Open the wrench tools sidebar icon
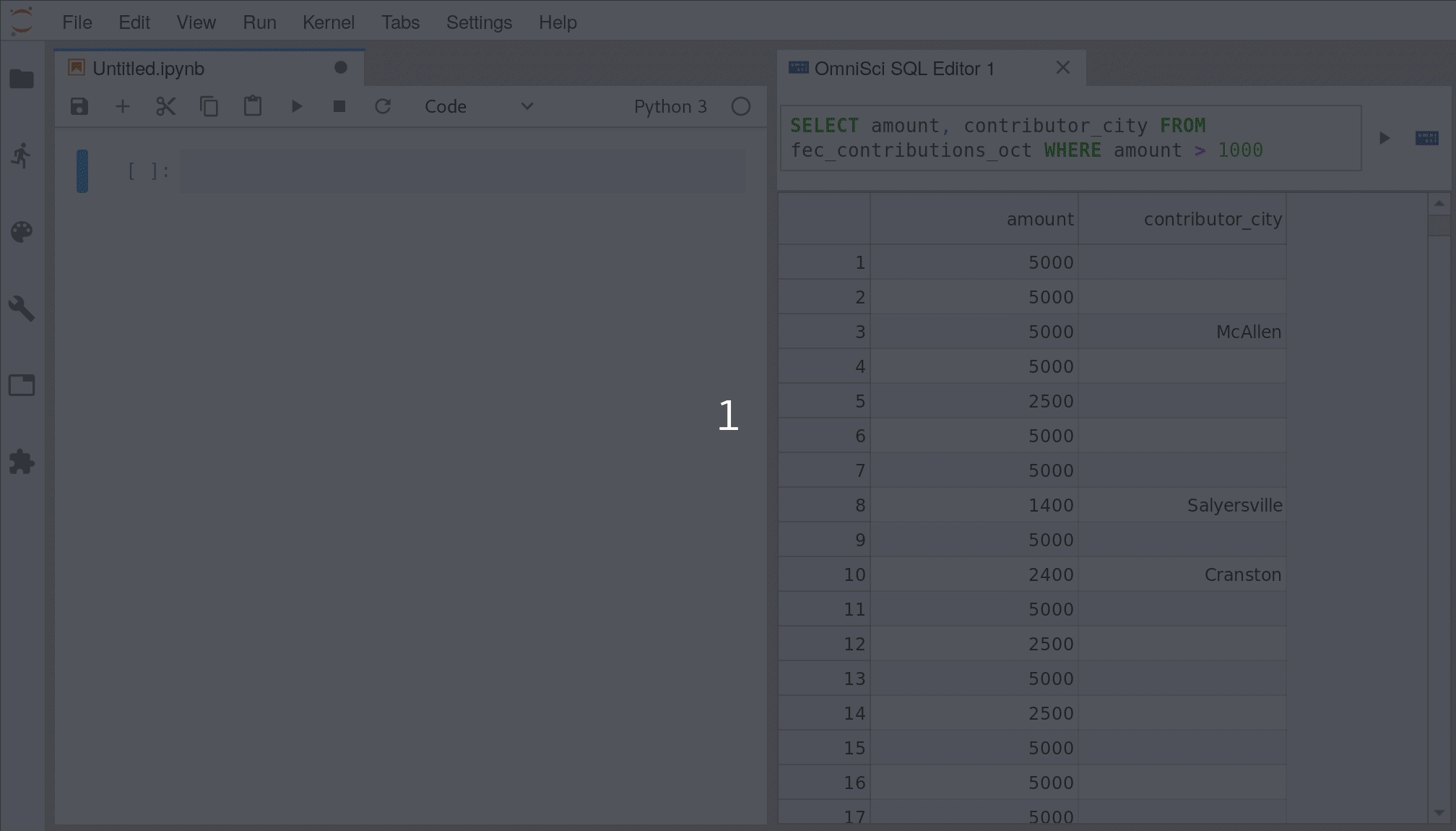This screenshot has height=831, width=1456. (x=22, y=309)
